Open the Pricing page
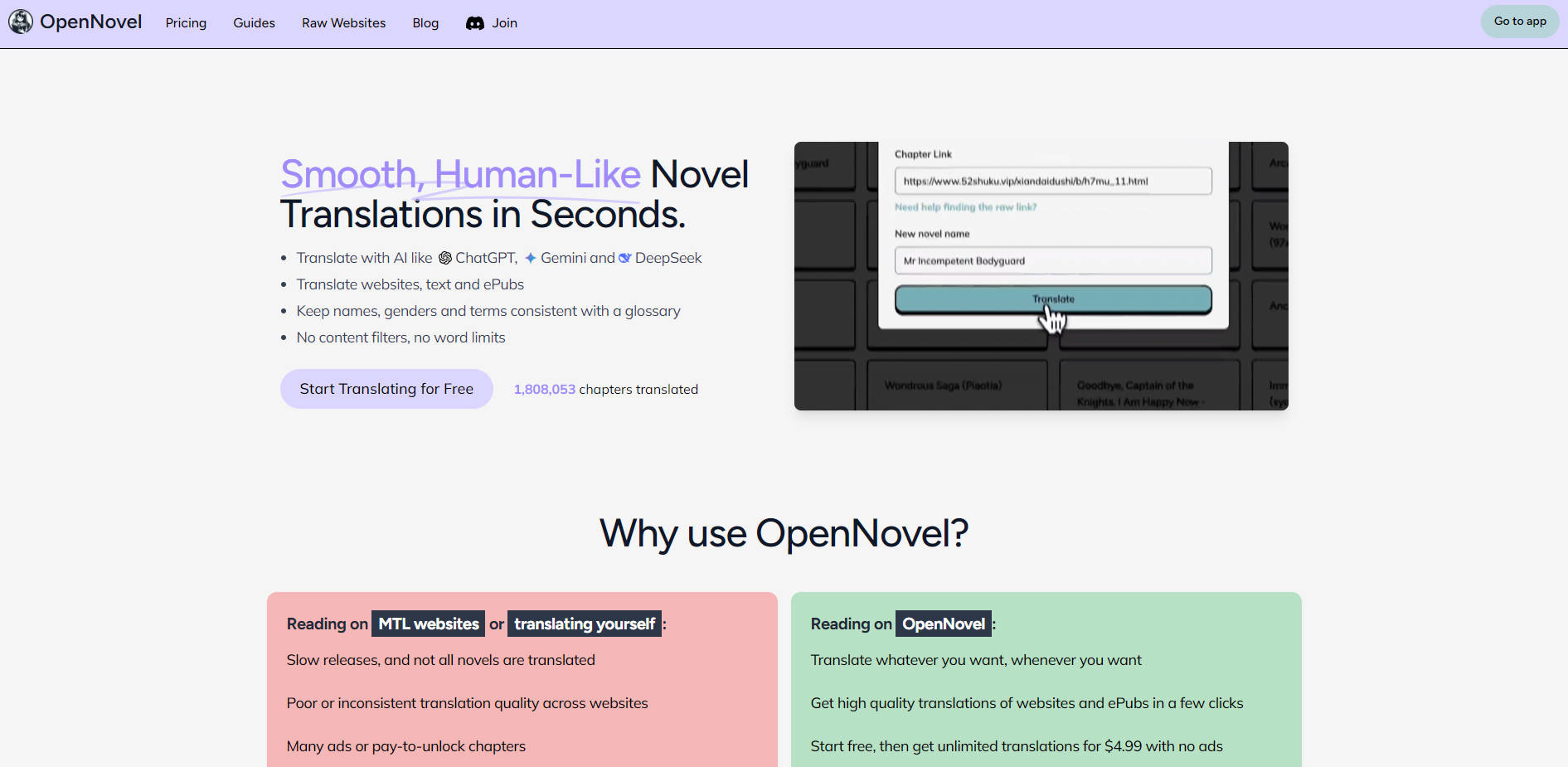This screenshot has height=767, width=1568. coord(185,22)
